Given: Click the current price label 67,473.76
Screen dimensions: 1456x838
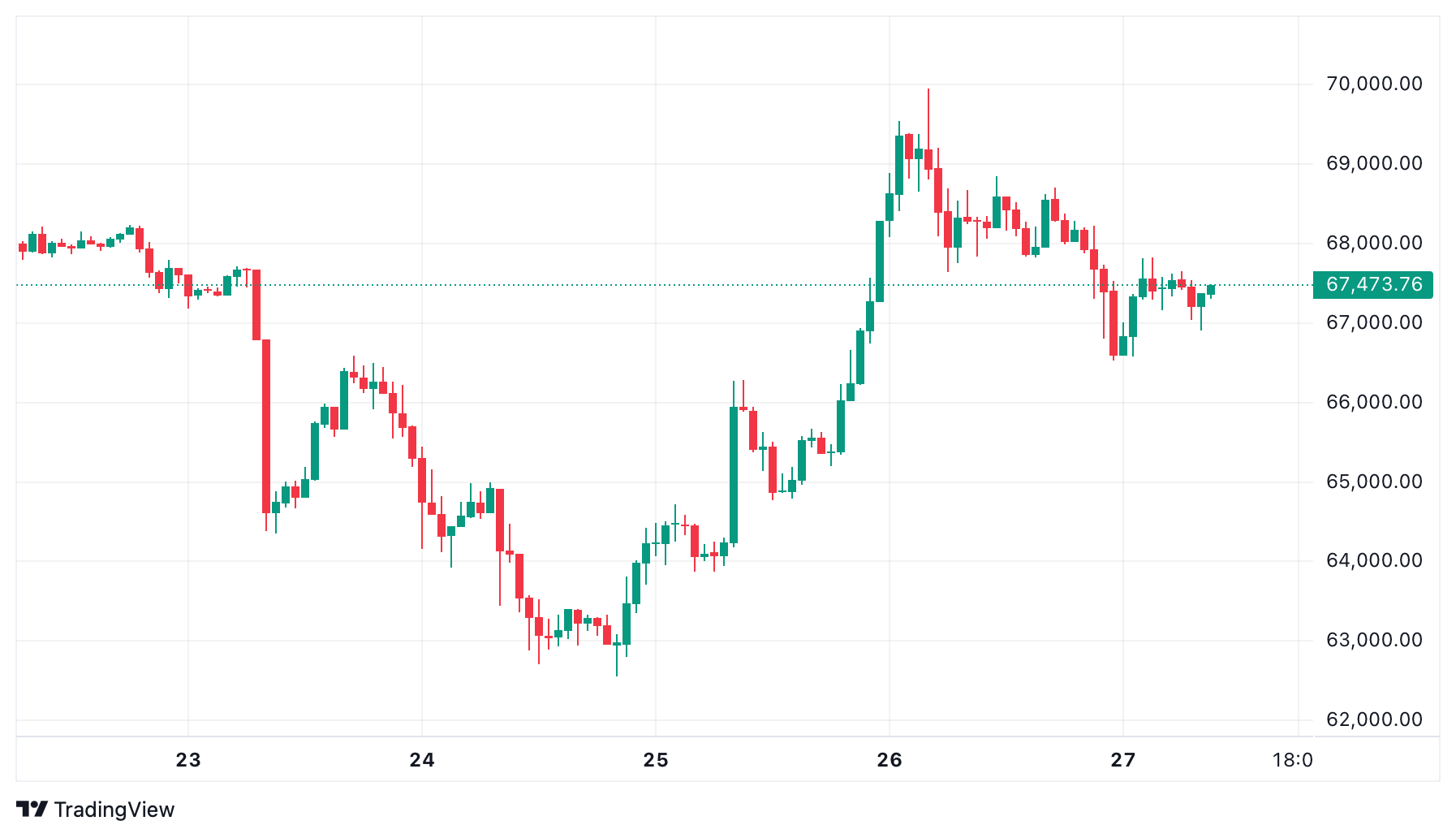Looking at the screenshot, I should click(x=1372, y=285).
